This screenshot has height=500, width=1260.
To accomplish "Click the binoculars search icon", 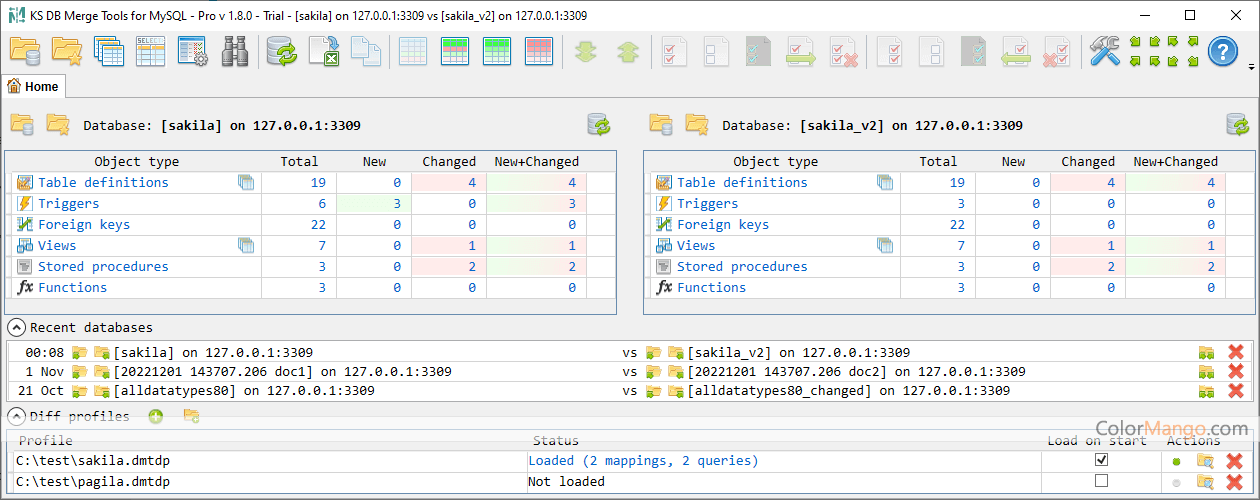I will coord(235,51).
